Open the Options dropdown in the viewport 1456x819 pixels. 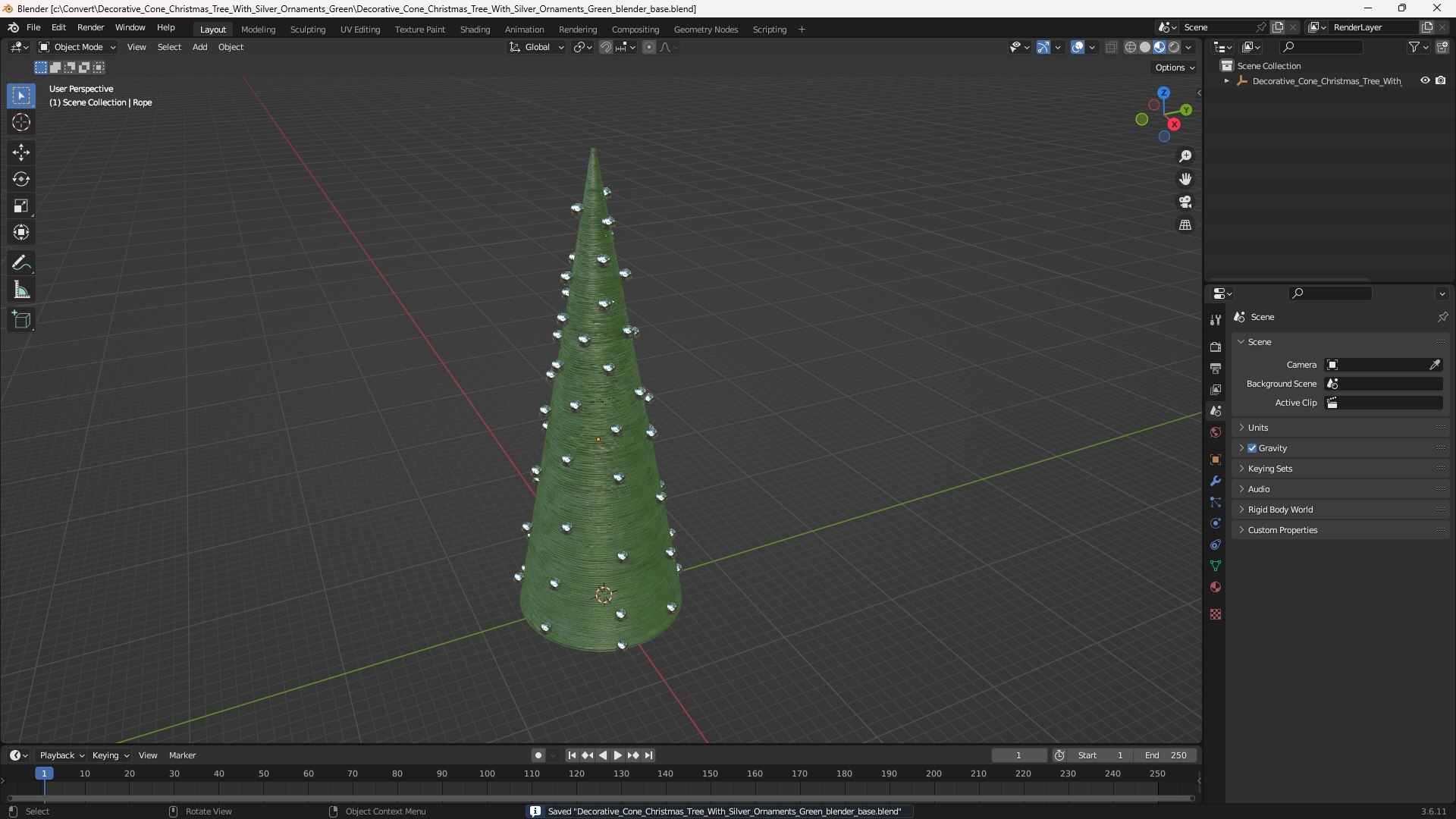coord(1175,67)
